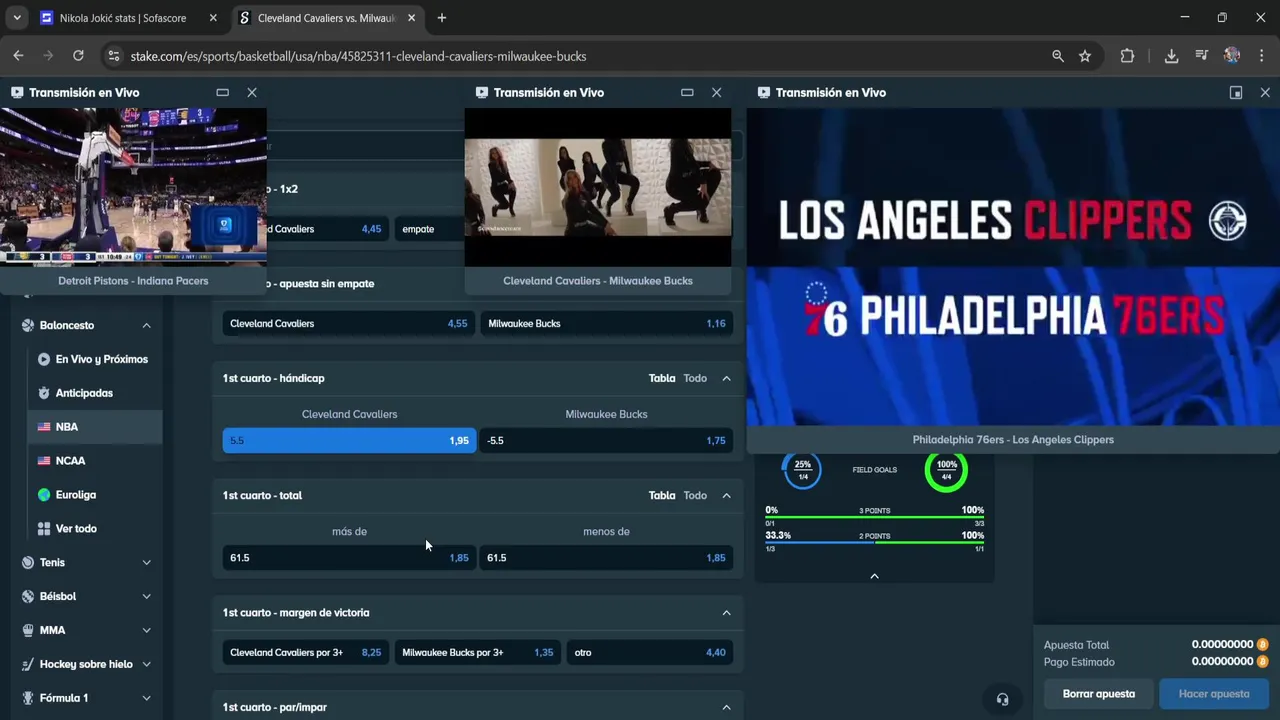The height and width of the screenshot is (720, 1280).
Task: Expand the Tenis sidebar section
Action: coord(146,562)
